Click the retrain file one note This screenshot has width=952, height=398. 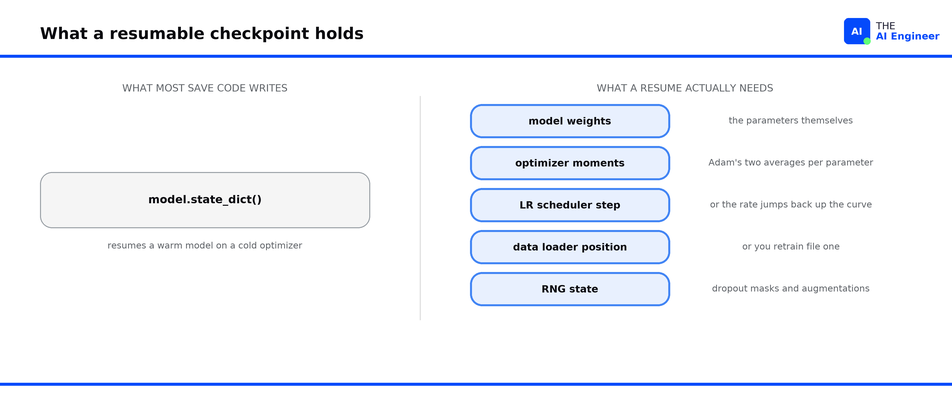tap(790, 246)
